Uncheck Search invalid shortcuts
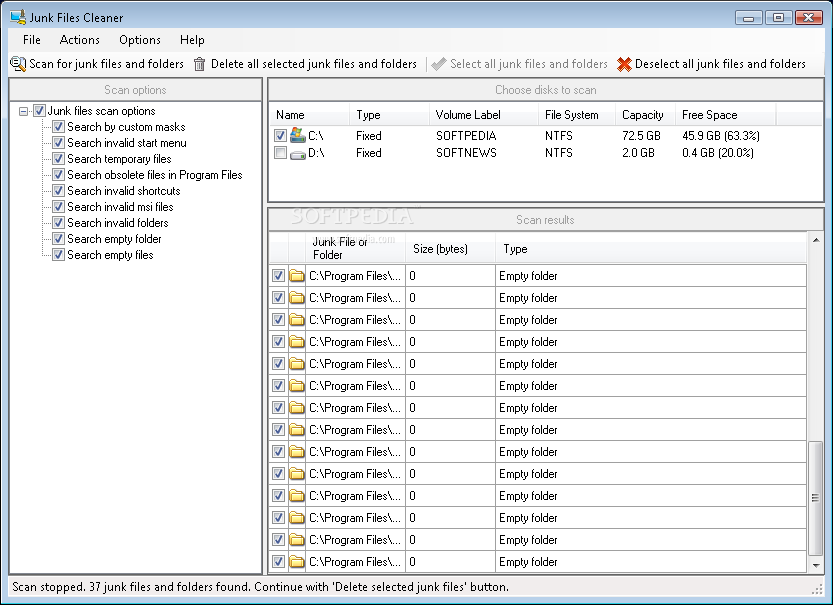The width and height of the screenshot is (833, 605). tap(58, 191)
